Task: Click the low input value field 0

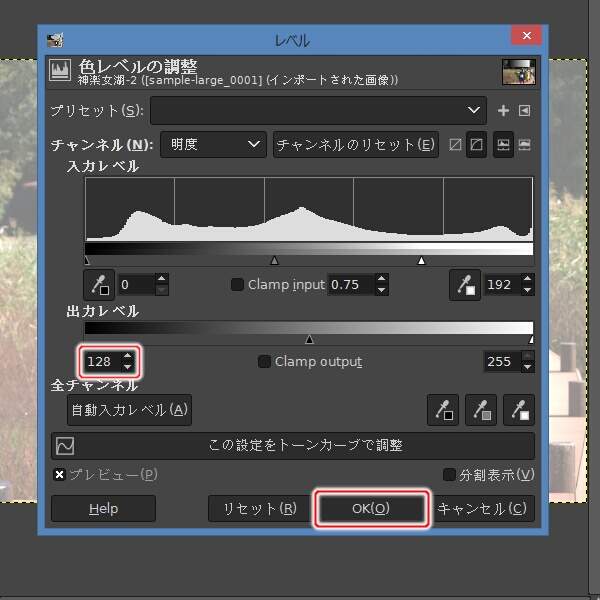Action: pos(137,285)
